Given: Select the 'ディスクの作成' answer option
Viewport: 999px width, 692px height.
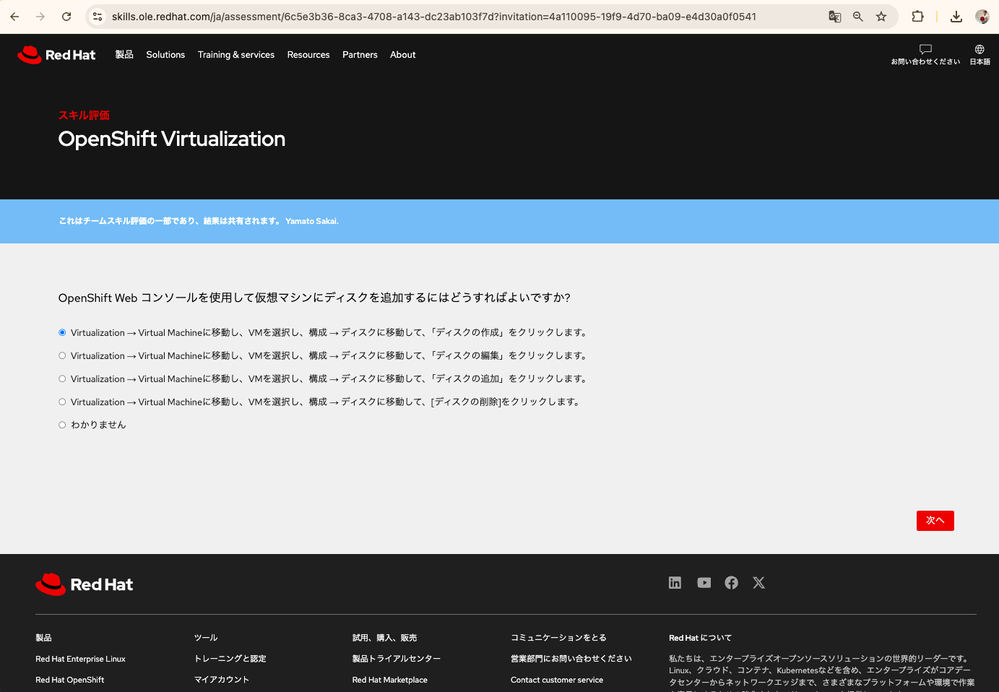Looking at the screenshot, I should coord(62,333).
